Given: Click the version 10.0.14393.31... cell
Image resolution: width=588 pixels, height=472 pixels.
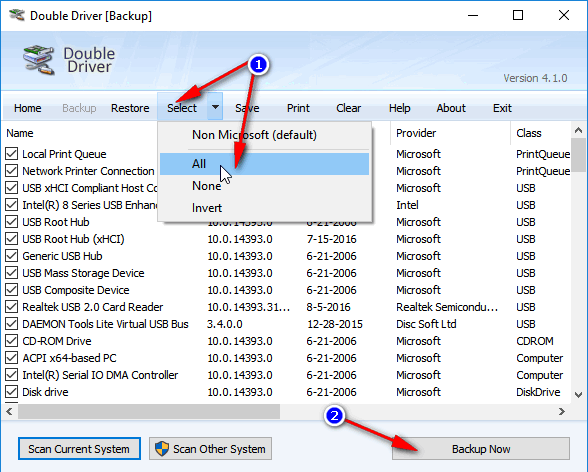Looking at the screenshot, I should [249, 307].
